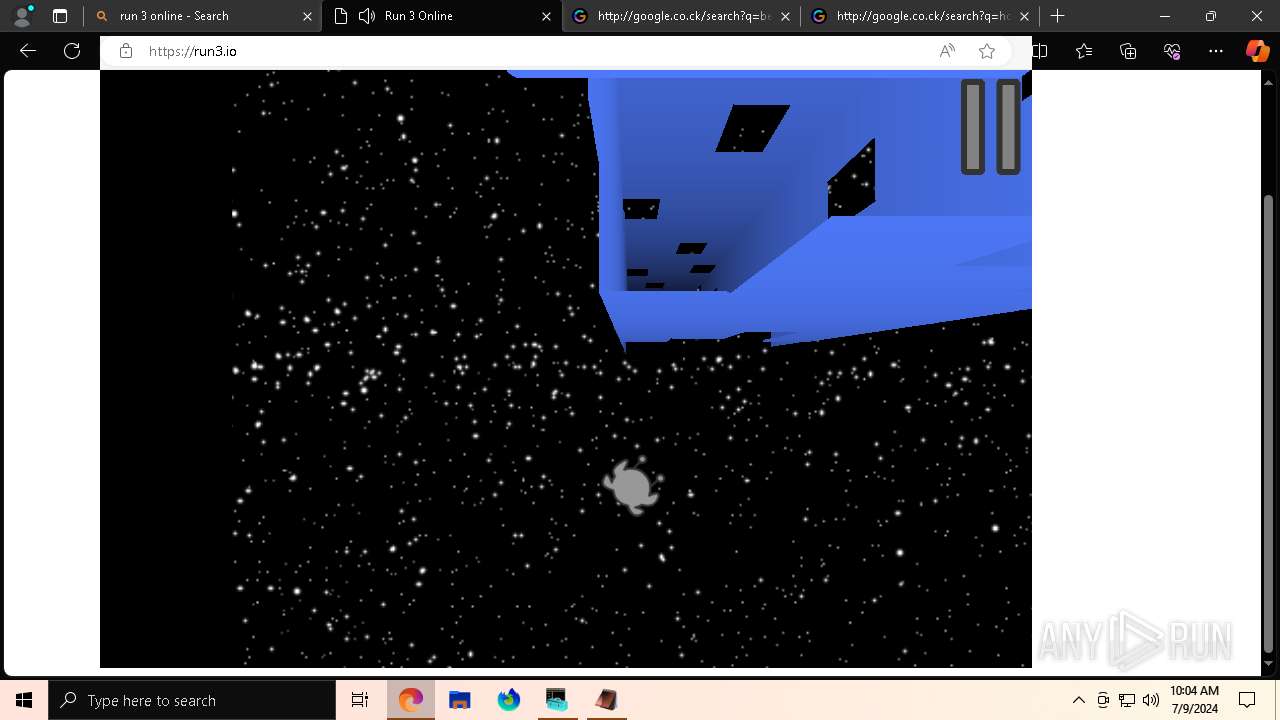Screen dimensions: 1280x720
Task: Open the network status tray icon
Action: [1127, 700]
